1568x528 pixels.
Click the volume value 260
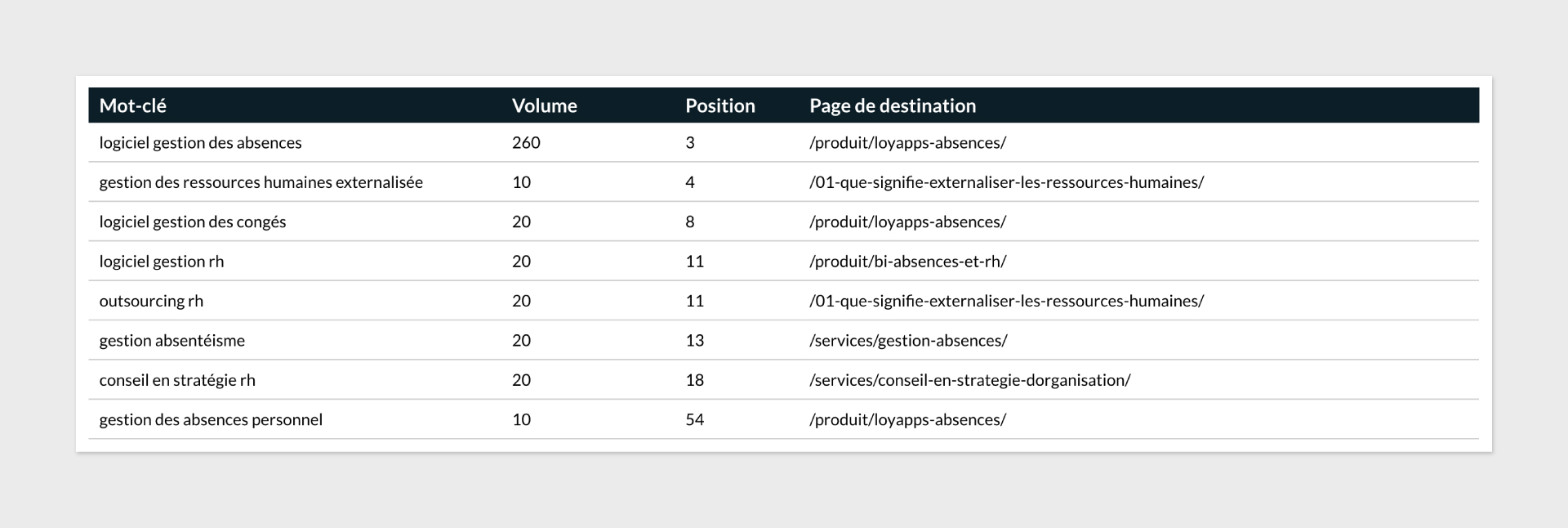coord(526,143)
